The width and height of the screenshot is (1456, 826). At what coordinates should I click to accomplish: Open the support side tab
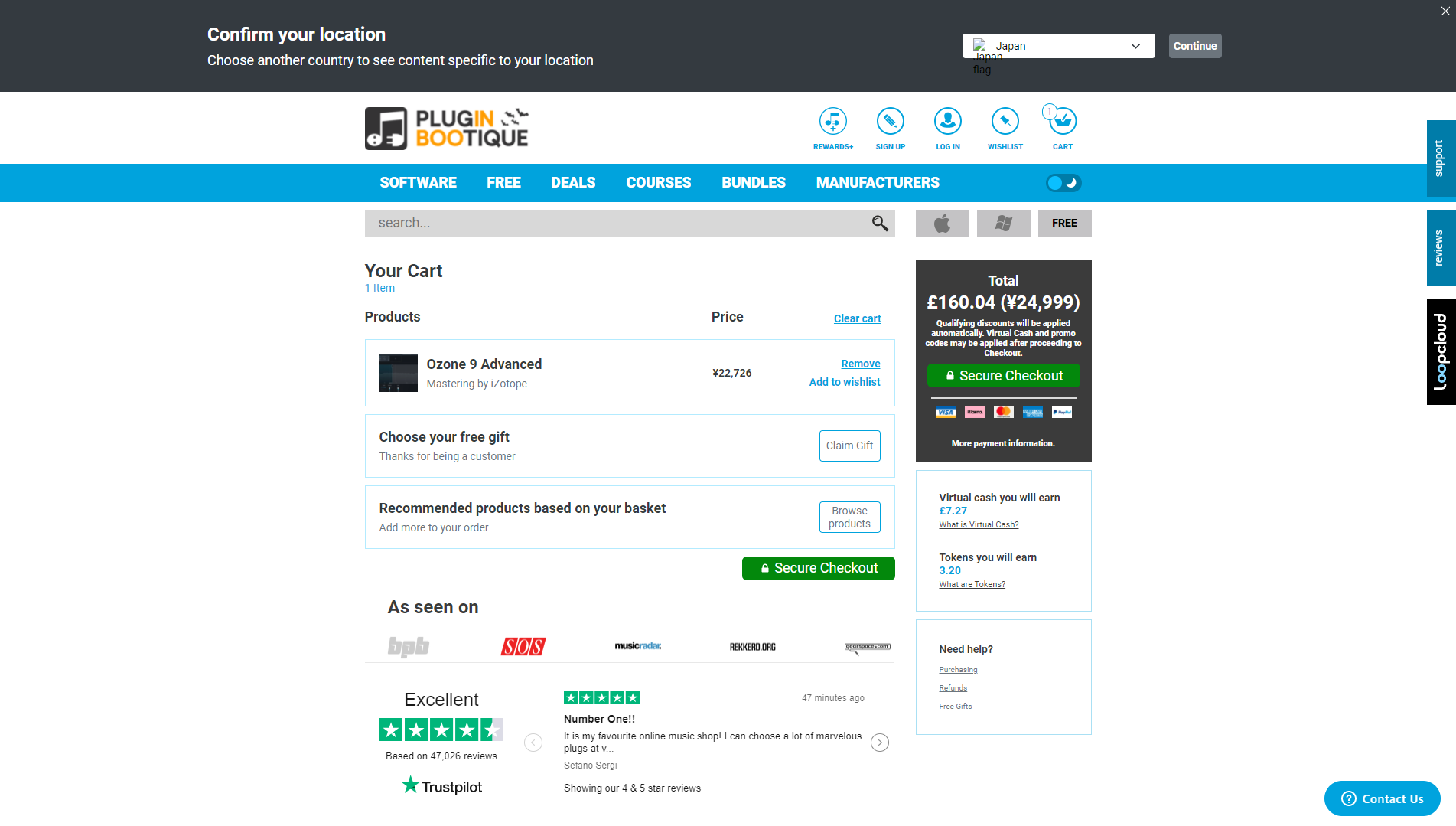(x=1441, y=158)
